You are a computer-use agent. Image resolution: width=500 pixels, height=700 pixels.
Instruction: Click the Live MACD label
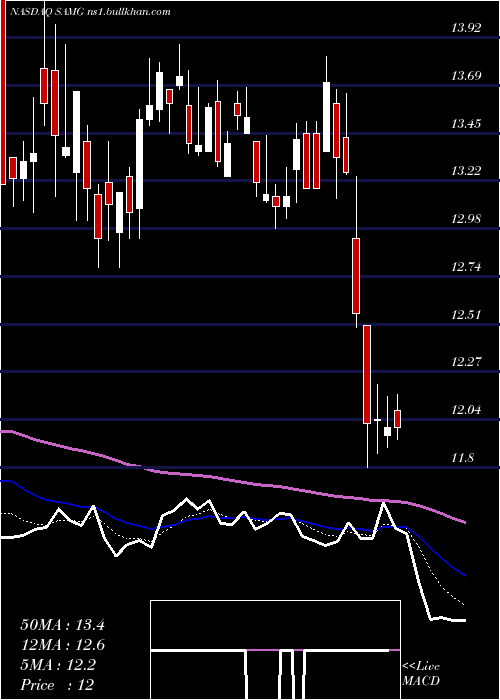[x=421, y=674]
